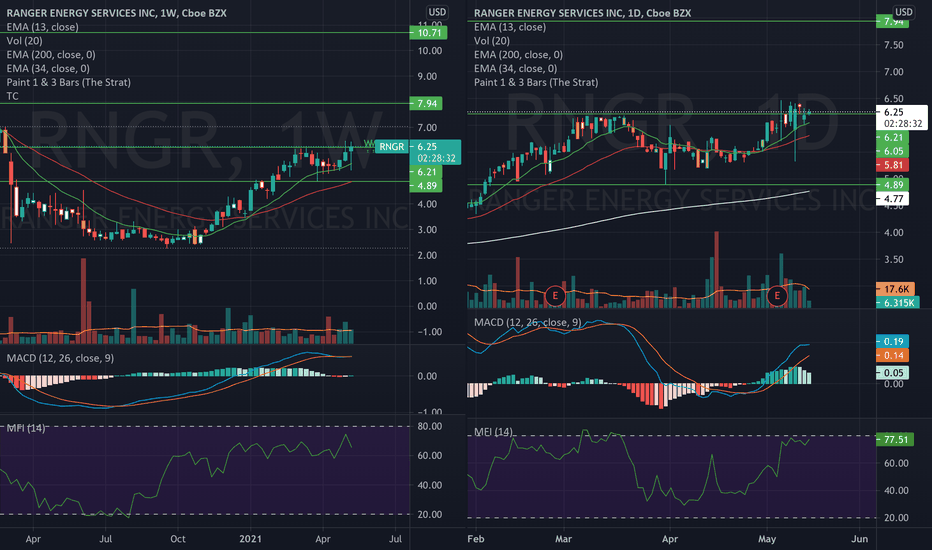
Task: Select EMA (13, close) legend on daily chart
Action: click(x=510, y=27)
